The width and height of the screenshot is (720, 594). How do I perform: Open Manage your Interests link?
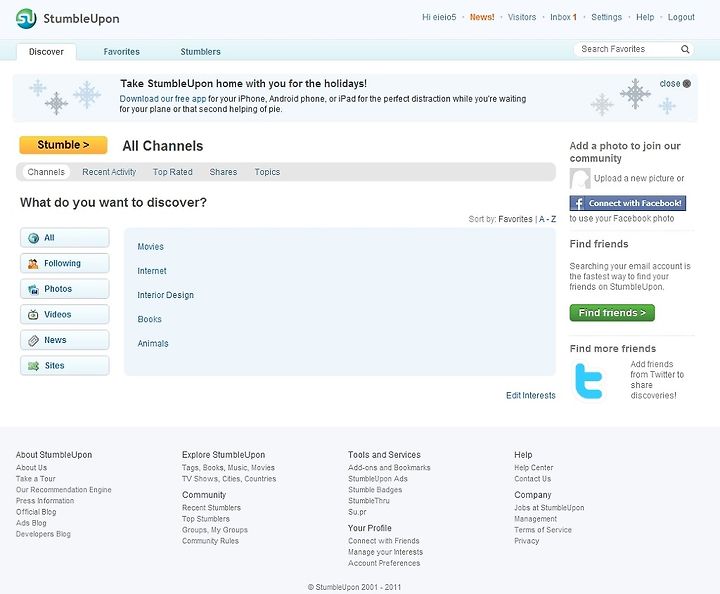(385, 552)
